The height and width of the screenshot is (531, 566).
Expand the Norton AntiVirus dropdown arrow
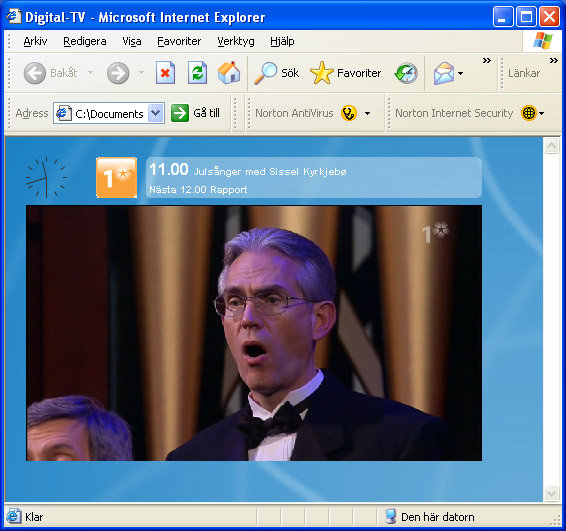367,113
